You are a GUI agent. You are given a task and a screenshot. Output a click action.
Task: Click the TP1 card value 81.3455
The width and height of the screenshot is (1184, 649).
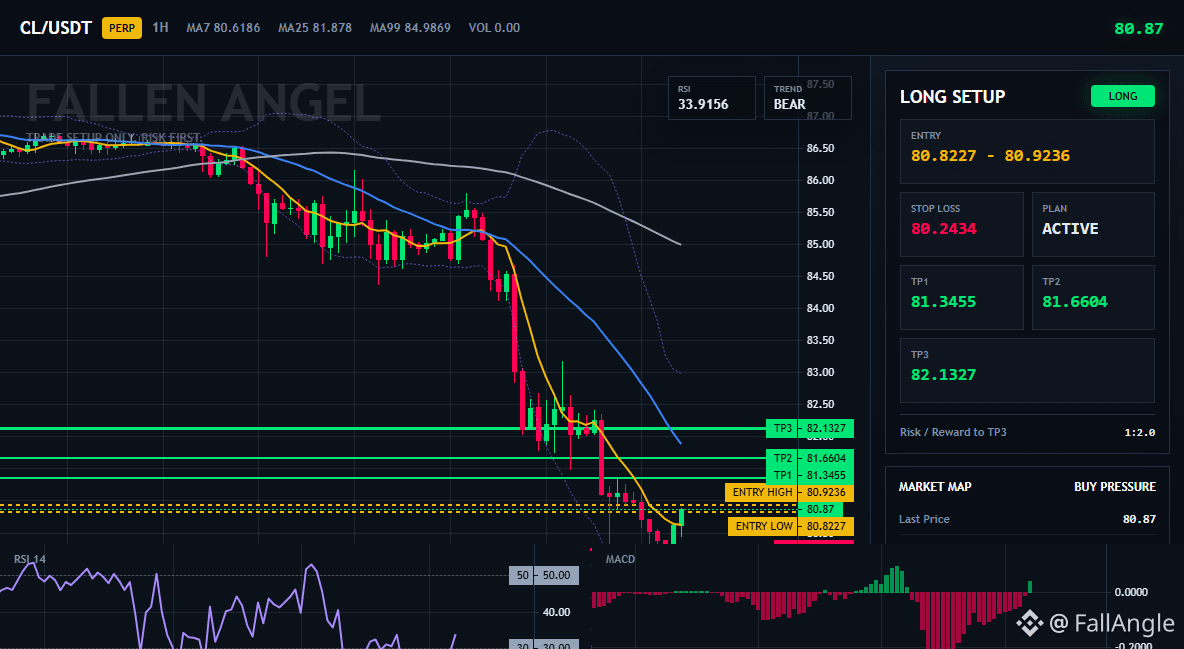tap(943, 301)
